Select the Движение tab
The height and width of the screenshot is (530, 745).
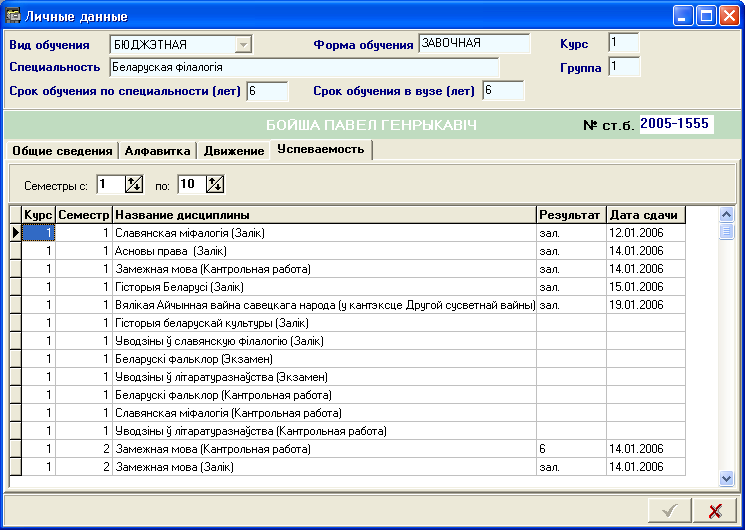click(232, 151)
